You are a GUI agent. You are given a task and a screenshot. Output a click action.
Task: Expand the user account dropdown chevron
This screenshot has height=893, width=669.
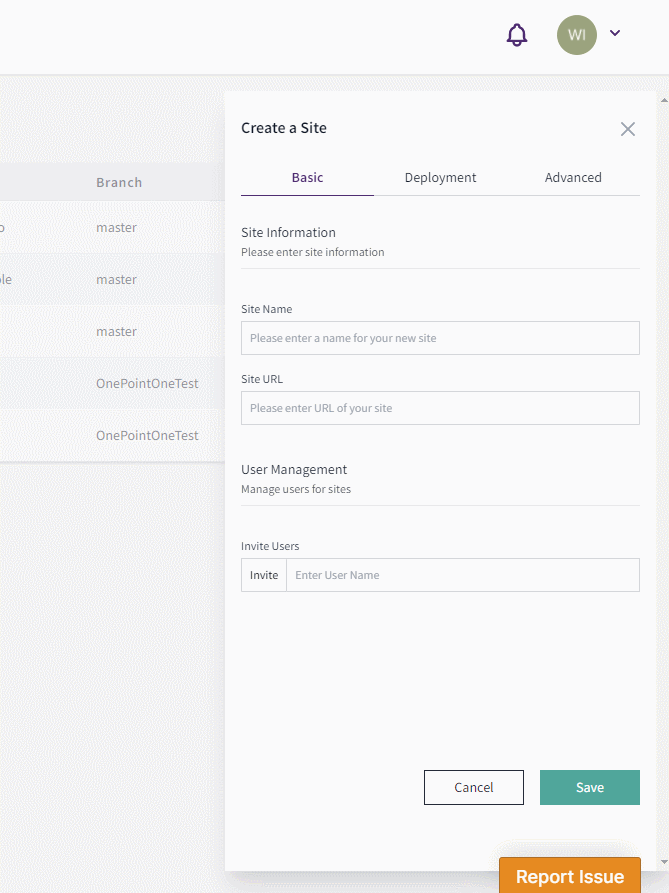615,33
